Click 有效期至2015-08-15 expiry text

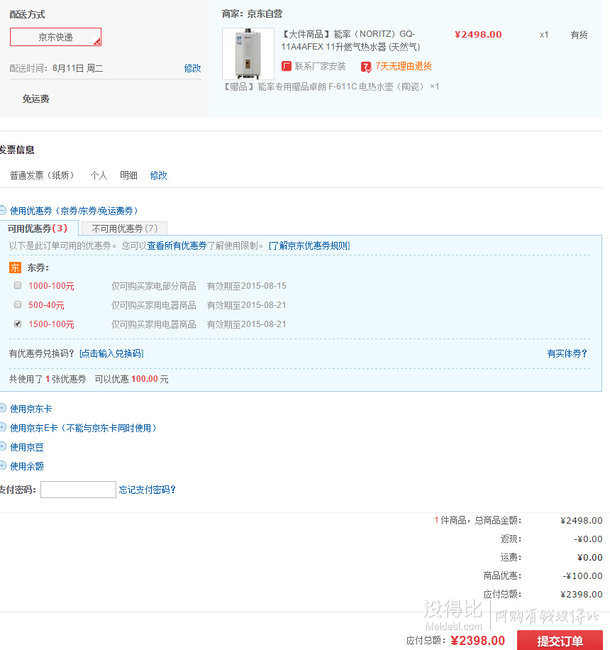point(247,286)
